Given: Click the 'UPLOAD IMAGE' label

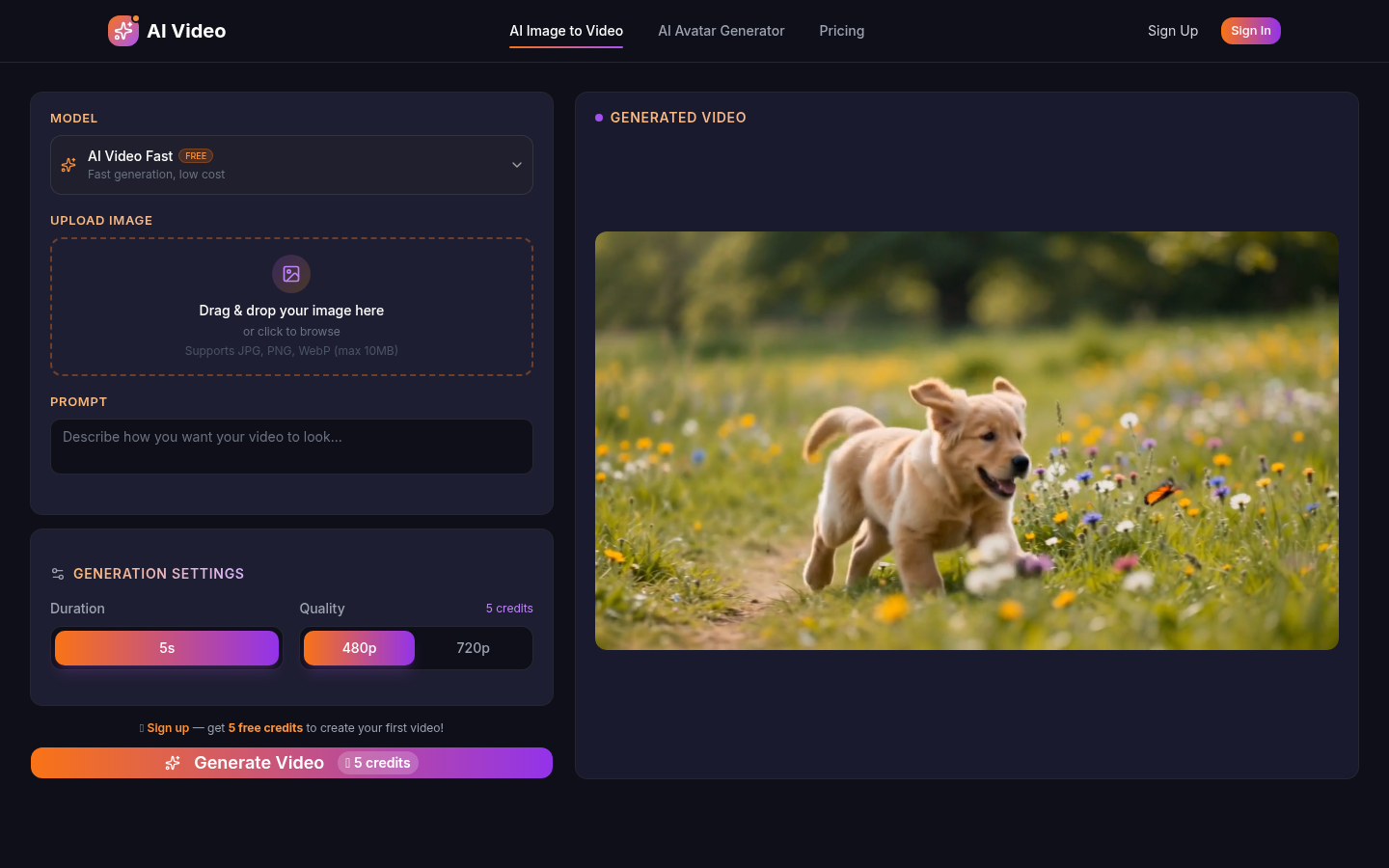Looking at the screenshot, I should [101, 221].
